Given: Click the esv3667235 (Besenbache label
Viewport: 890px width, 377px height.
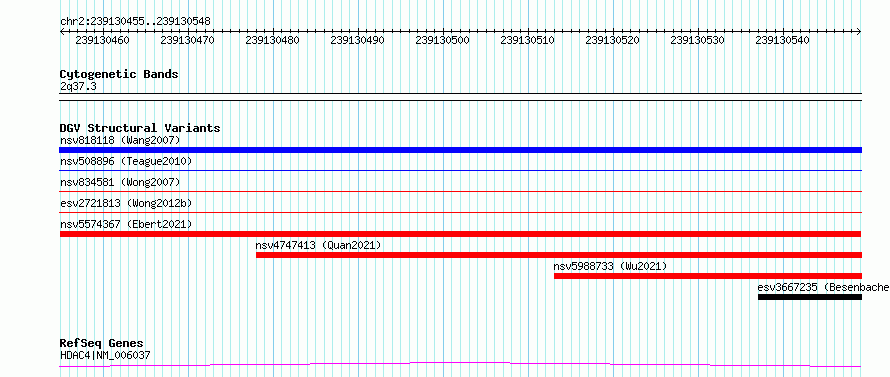Looking at the screenshot, I should tap(823, 287).
